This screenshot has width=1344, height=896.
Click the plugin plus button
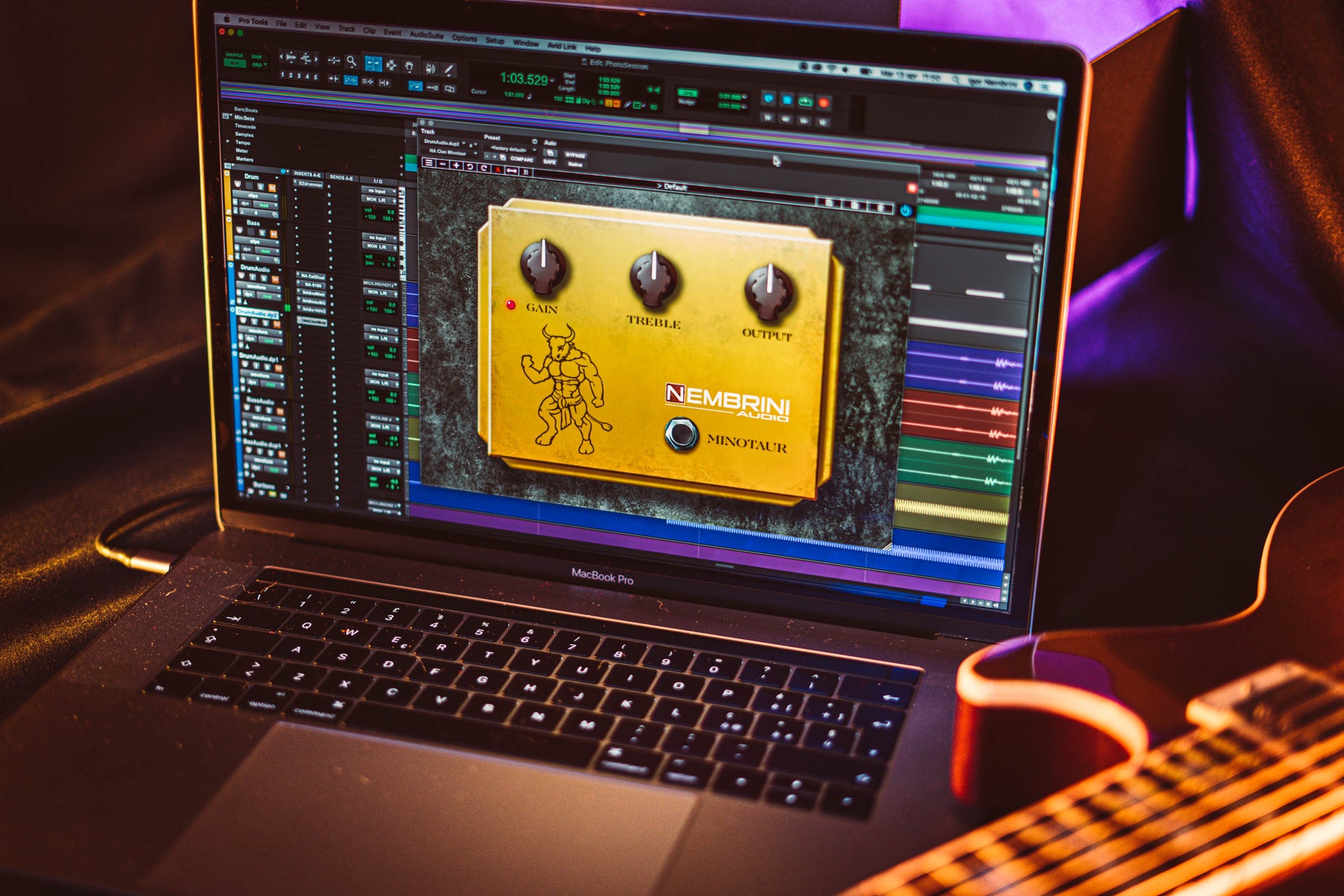coord(456,165)
